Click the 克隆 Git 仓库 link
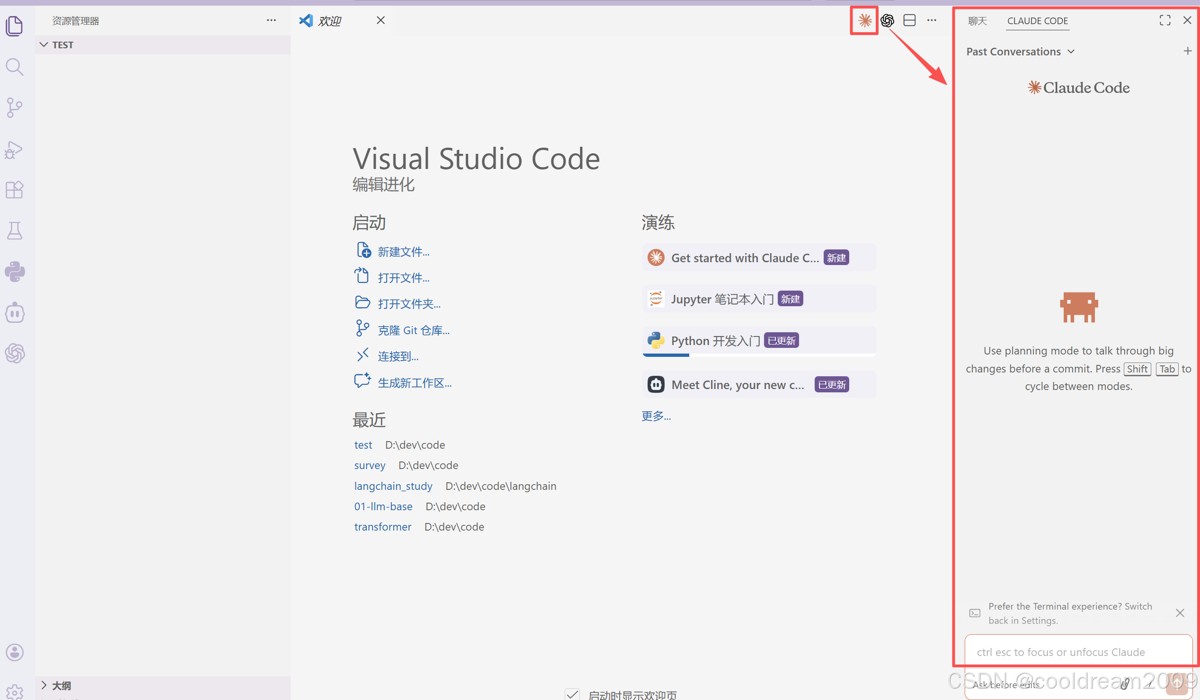 [414, 329]
